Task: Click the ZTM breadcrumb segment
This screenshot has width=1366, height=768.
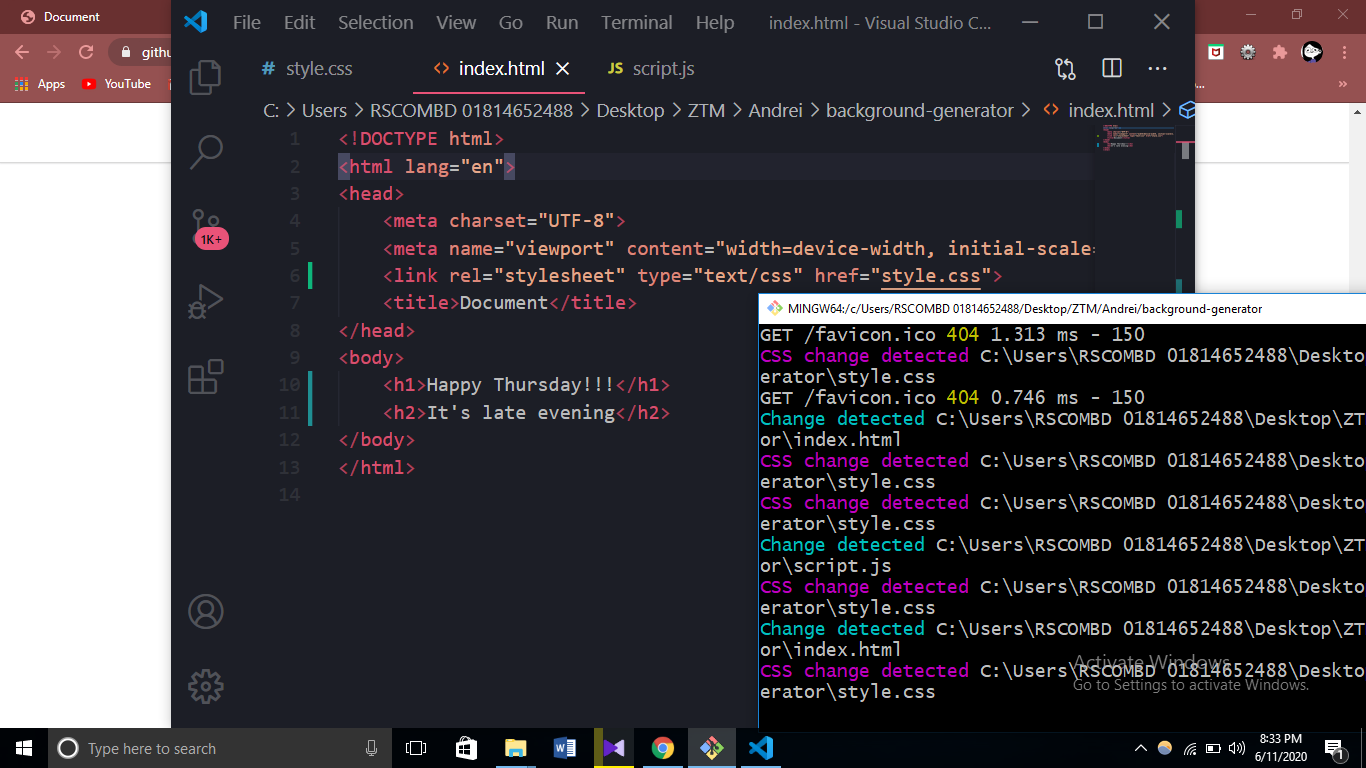Action: pyautogui.click(x=706, y=111)
